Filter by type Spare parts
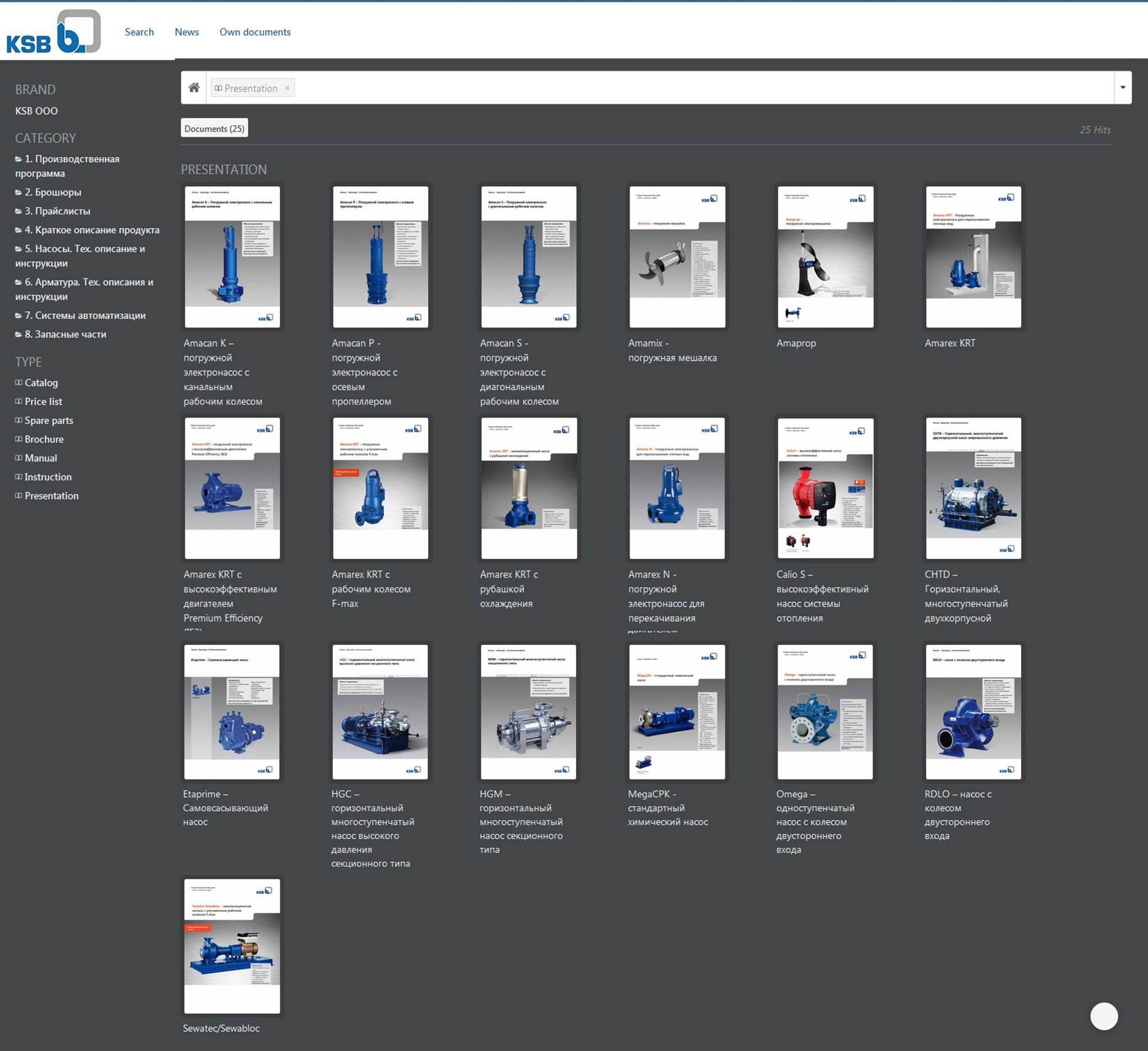The image size is (1148, 1051). (44, 420)
